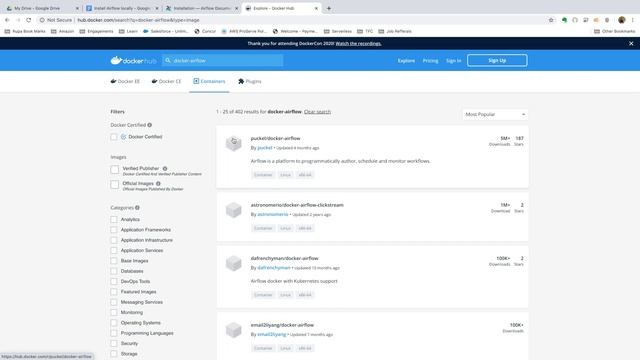This screenshot has width=640, height=360.
Task: Open Engagements bookmarks folder
Action: coord(96,31)
